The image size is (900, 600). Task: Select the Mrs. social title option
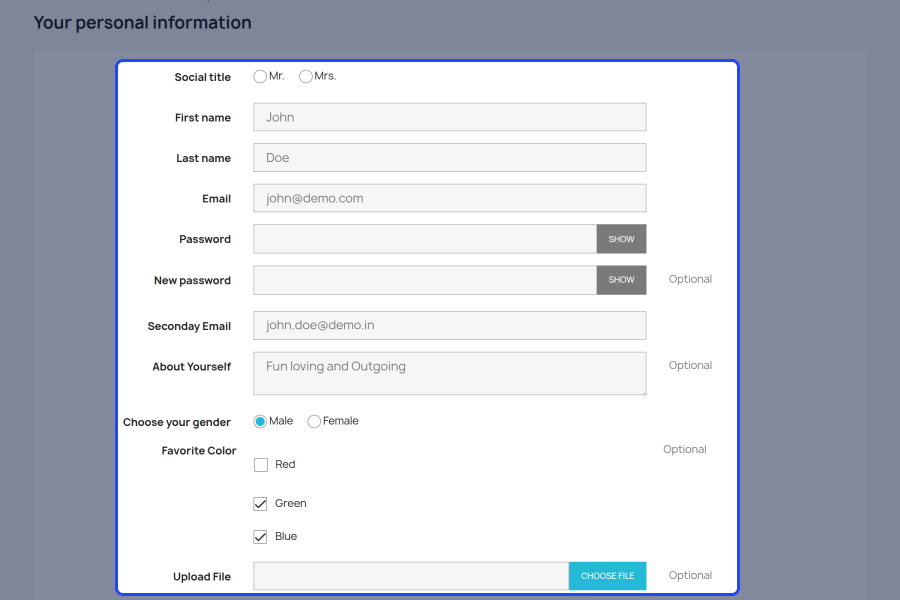pos(306,76)
